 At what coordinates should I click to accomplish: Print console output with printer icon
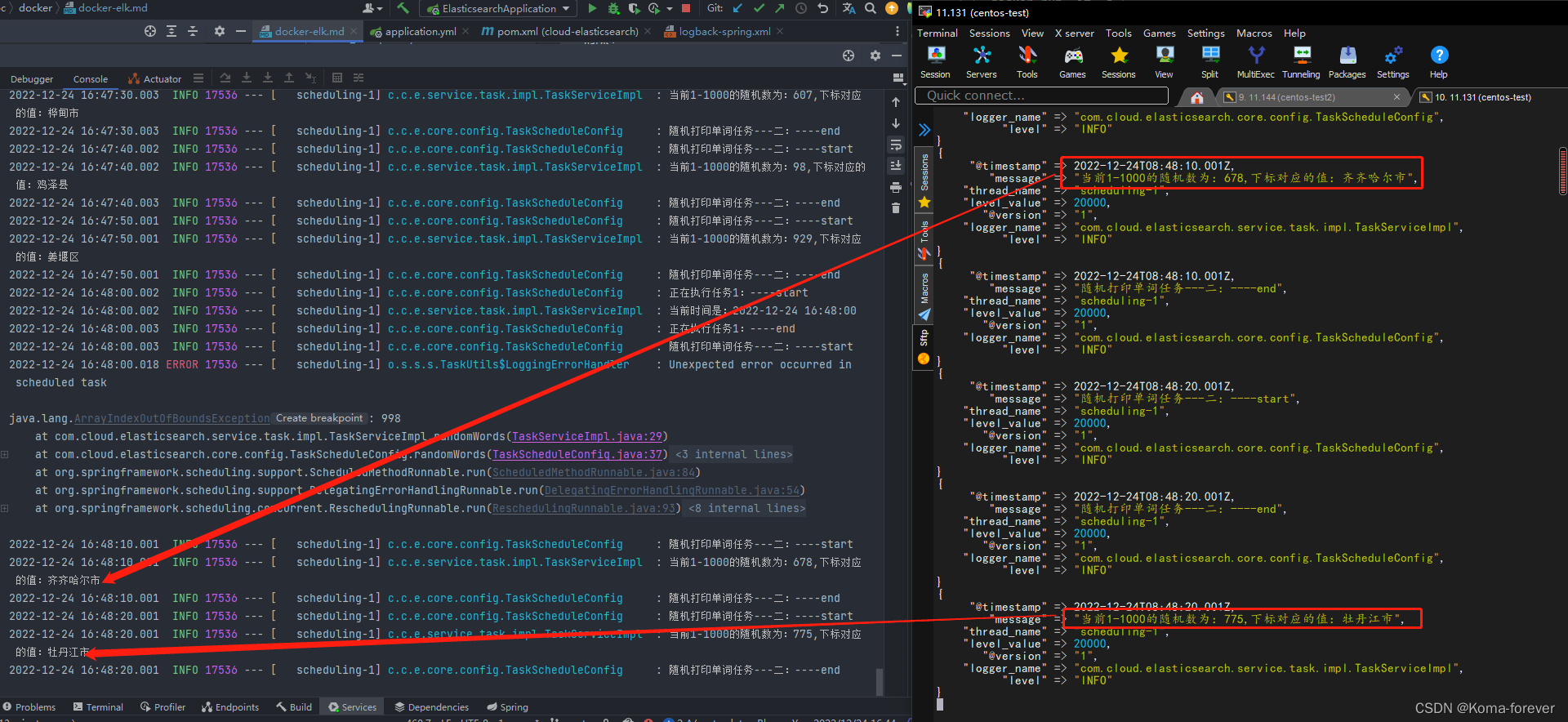point(896,187)
